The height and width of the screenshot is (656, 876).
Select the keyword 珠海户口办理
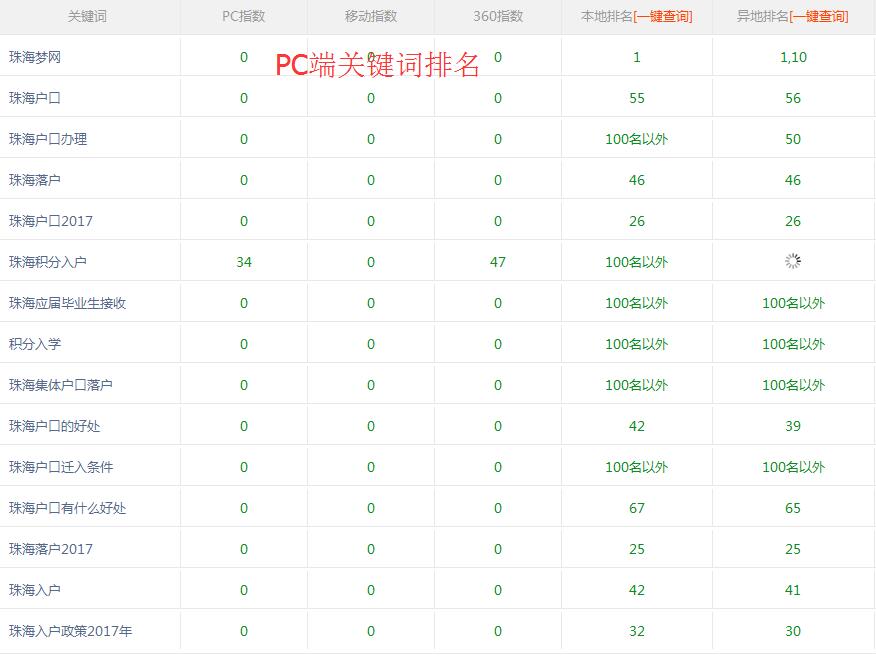[48, 139]
